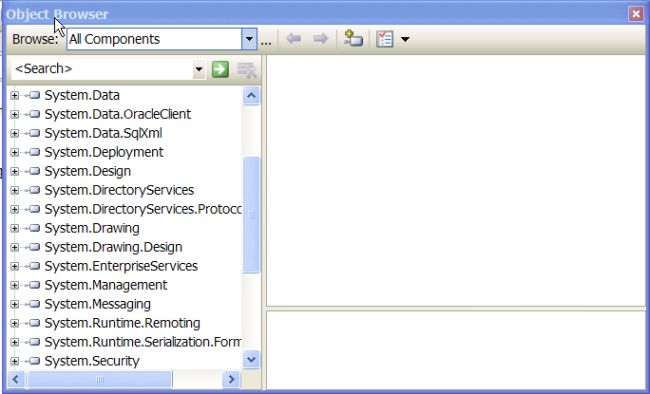Navigate back with the left arrow icon
650x394 pixels.
pos(293,39)
